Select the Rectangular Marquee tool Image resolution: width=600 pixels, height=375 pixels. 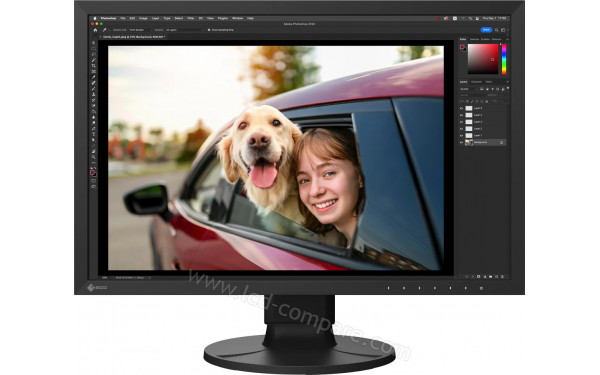click(x=93, y=49)
